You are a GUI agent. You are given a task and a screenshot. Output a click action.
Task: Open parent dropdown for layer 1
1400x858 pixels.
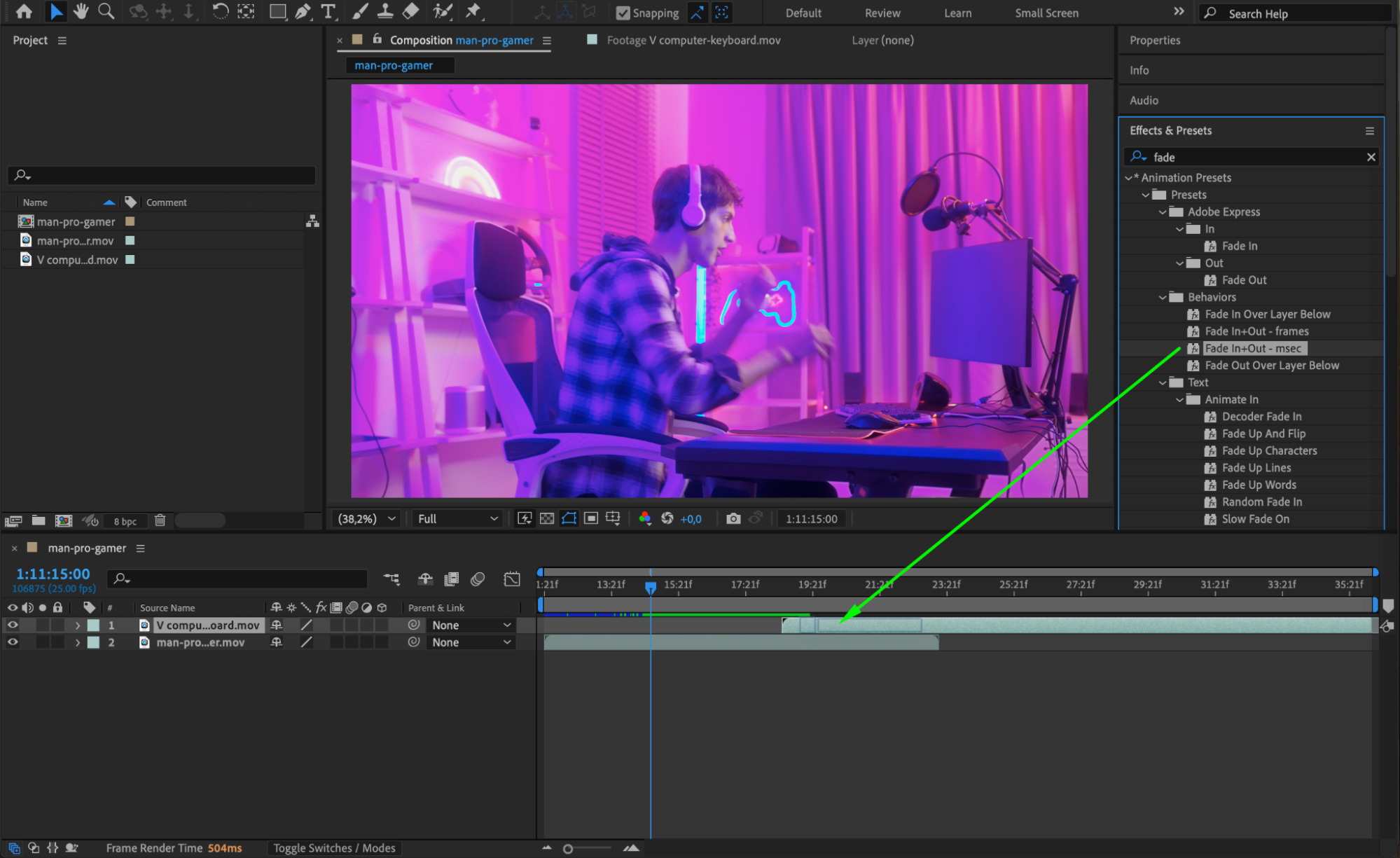[x=471, y=625]
